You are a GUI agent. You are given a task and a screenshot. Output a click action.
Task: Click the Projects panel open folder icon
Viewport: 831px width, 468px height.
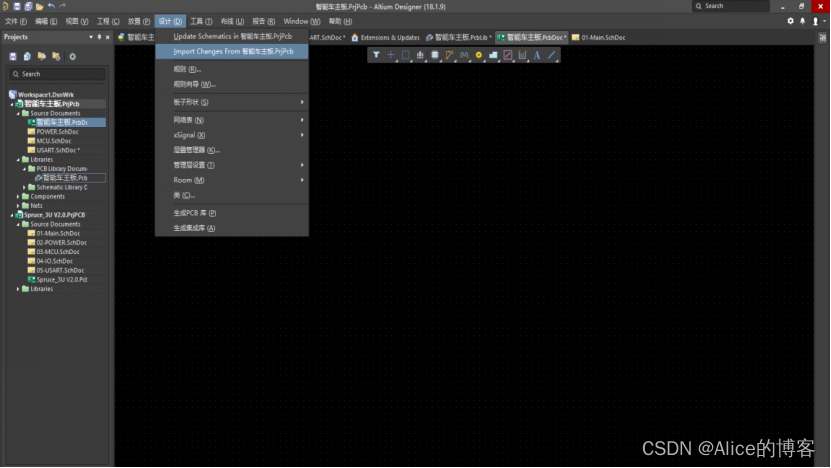[41, 56]
